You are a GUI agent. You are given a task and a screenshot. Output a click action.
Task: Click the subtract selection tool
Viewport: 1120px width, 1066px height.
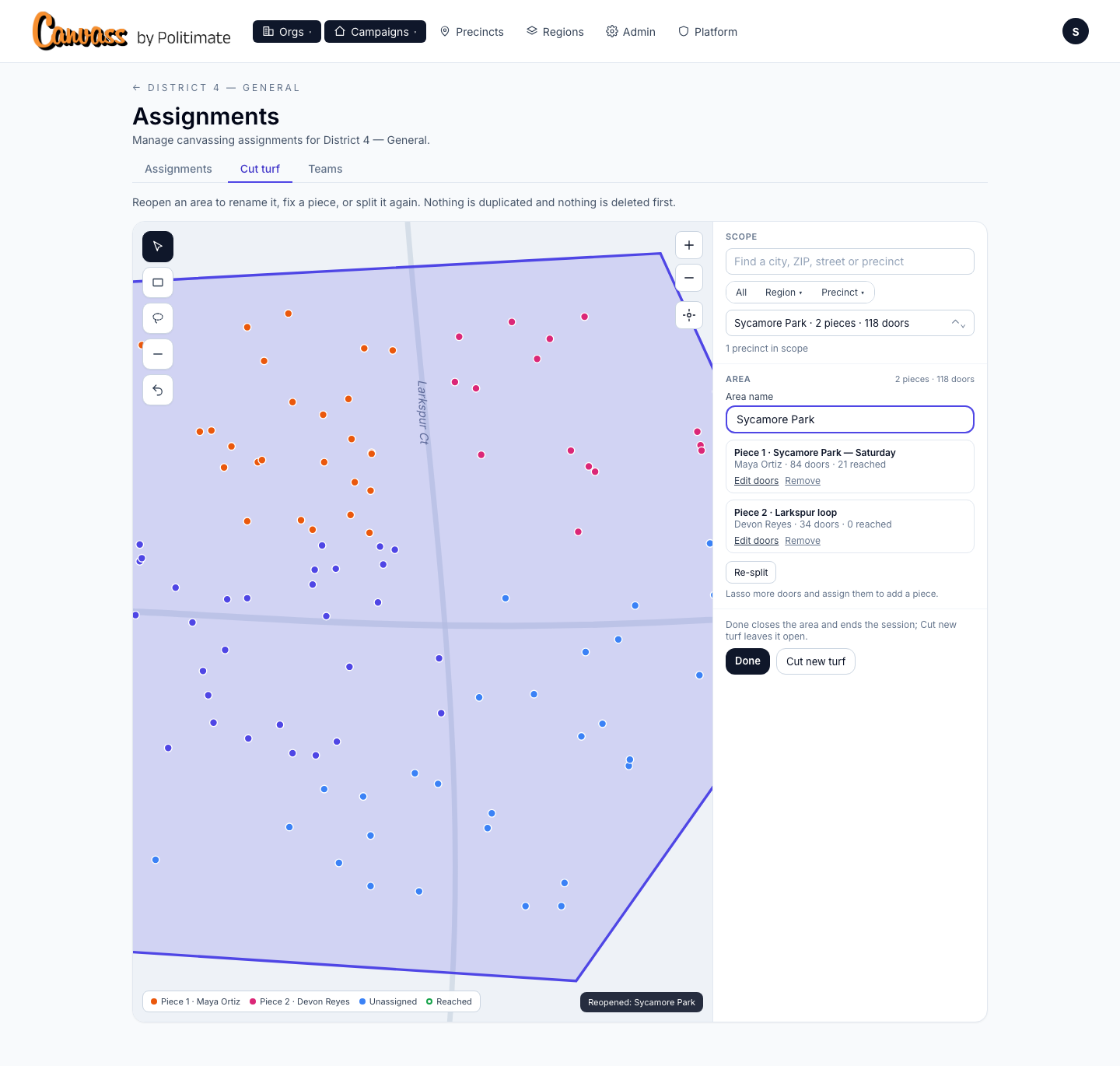point(158,354)
